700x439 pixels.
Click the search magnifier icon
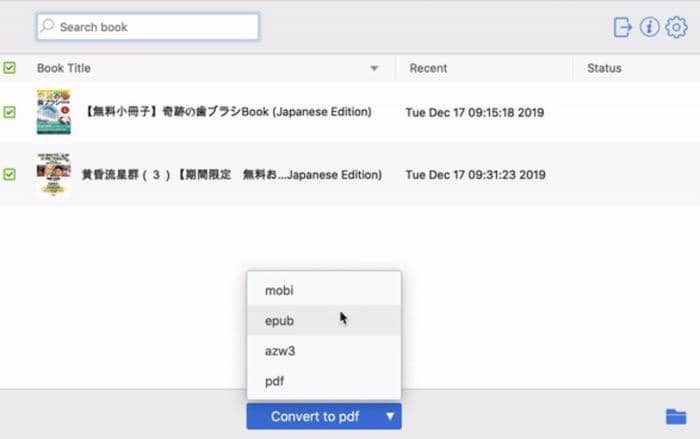(47, 25)
